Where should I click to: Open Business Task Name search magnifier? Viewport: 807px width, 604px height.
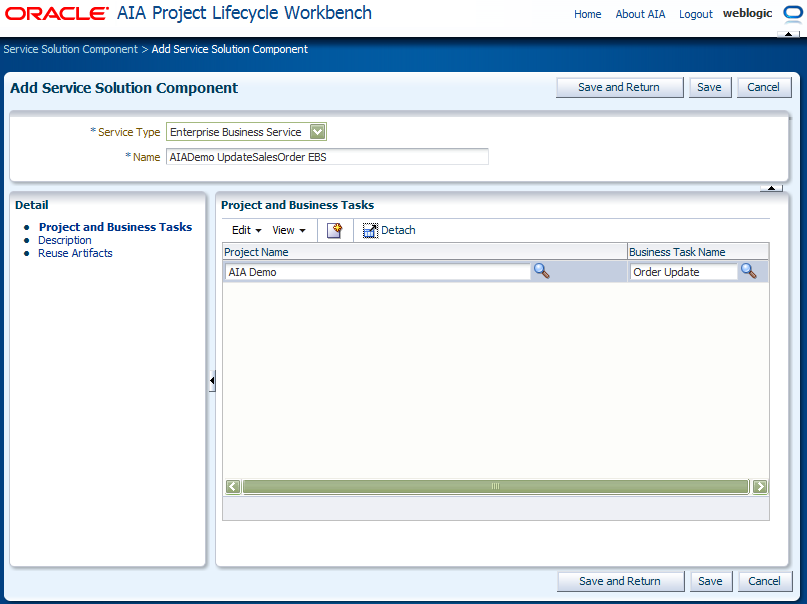(x=748, y=271)
